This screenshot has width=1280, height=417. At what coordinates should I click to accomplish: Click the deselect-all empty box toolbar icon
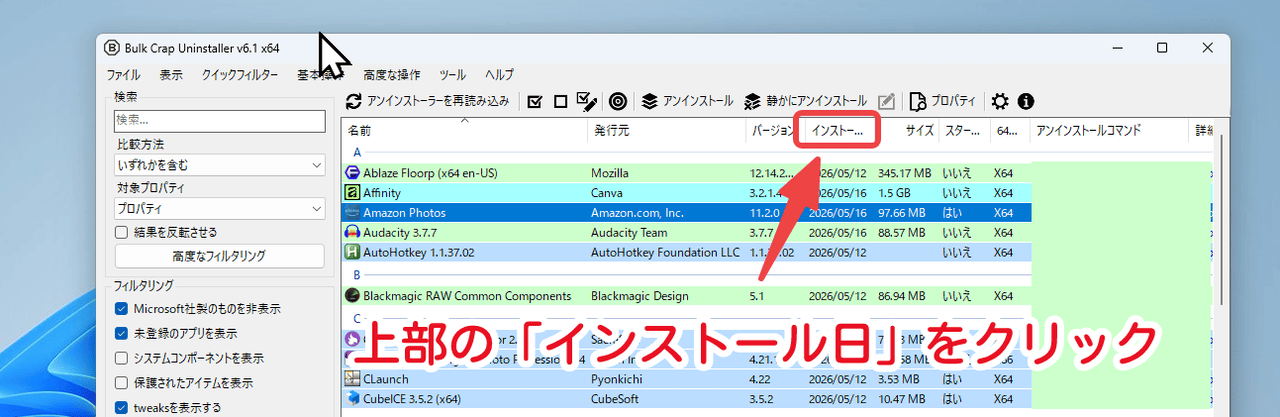pyautogui.click(x=561, y=101)
